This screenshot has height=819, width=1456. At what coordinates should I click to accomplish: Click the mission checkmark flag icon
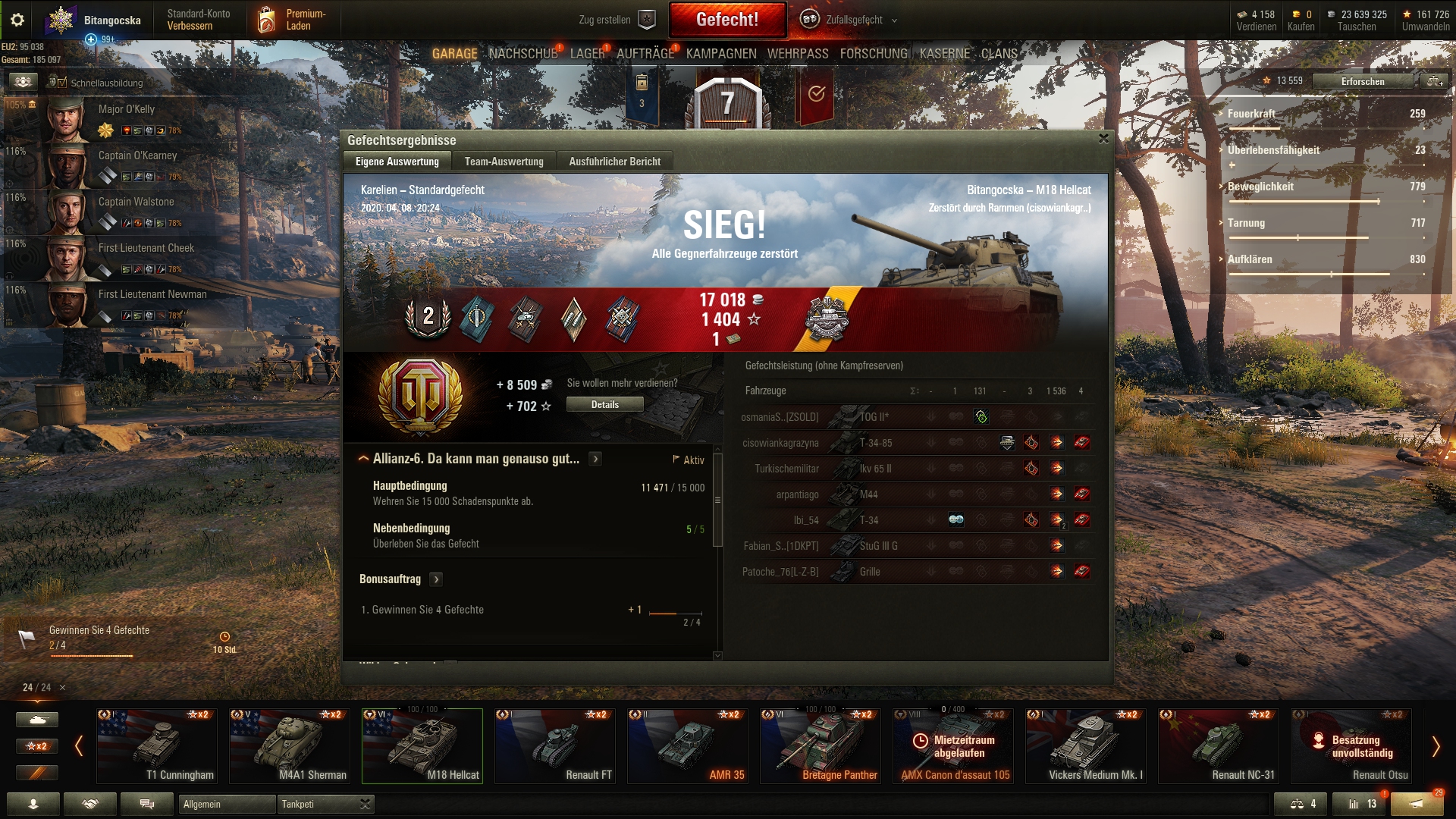(816, 95)
